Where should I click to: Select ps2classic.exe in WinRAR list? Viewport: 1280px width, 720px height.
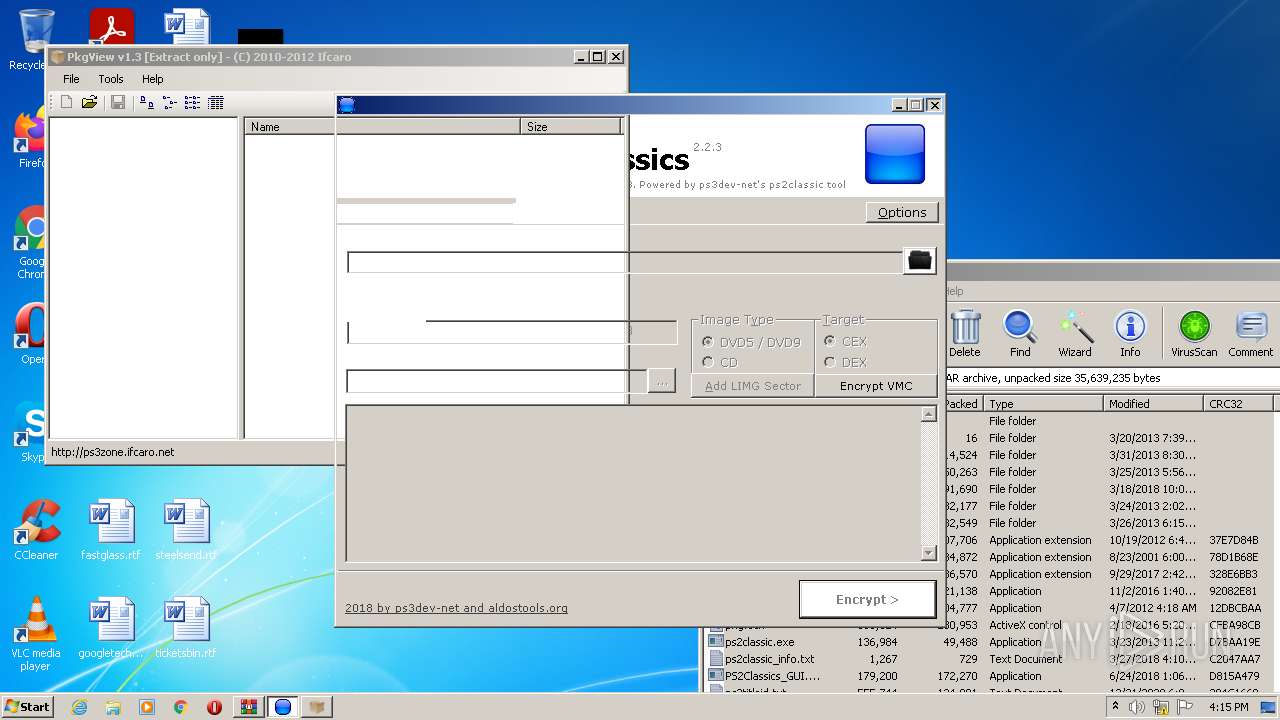[759, 642]
